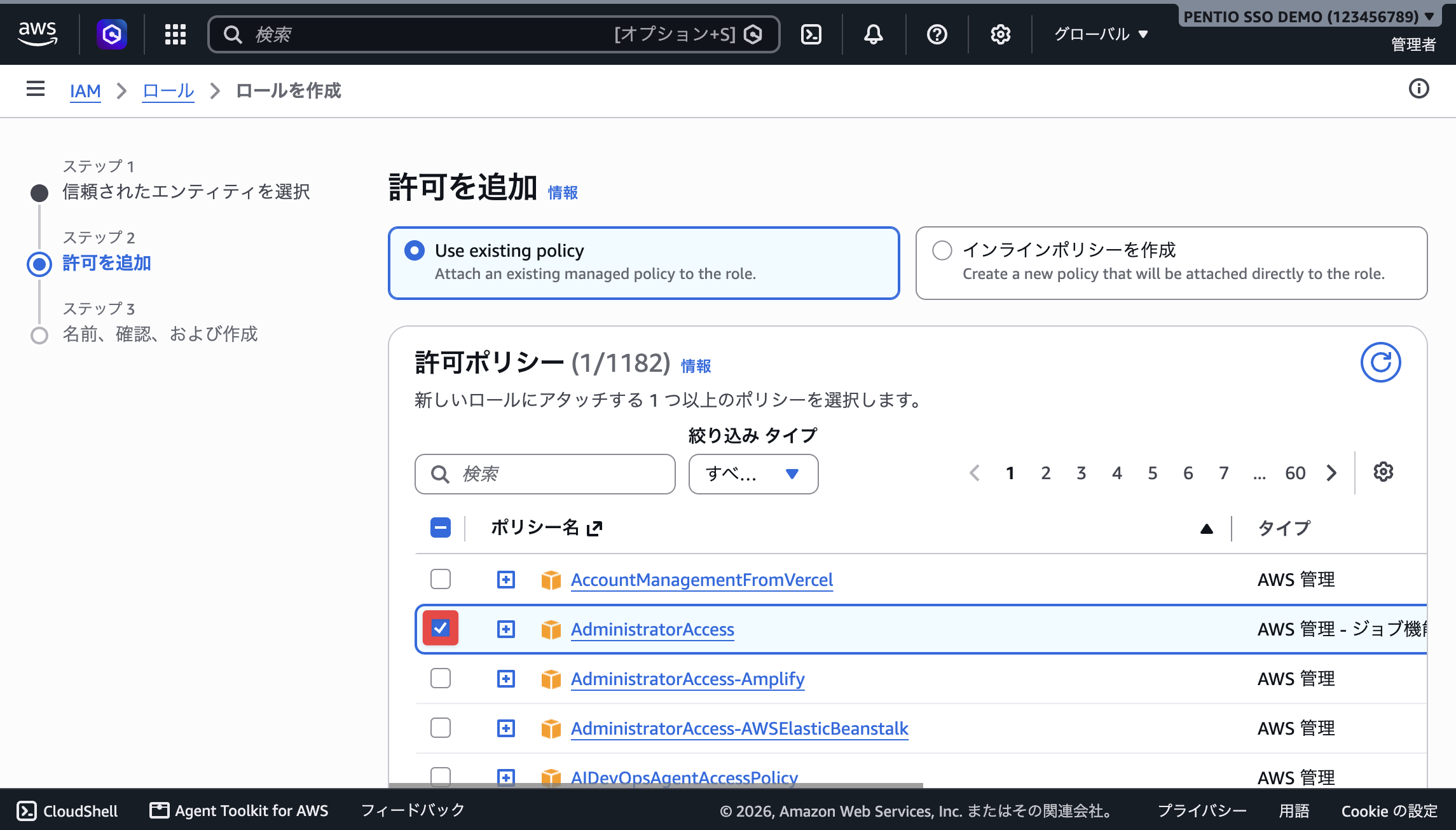
Task: Click the CloudShell icon in the footer
Action: click(x=27, y=811)
